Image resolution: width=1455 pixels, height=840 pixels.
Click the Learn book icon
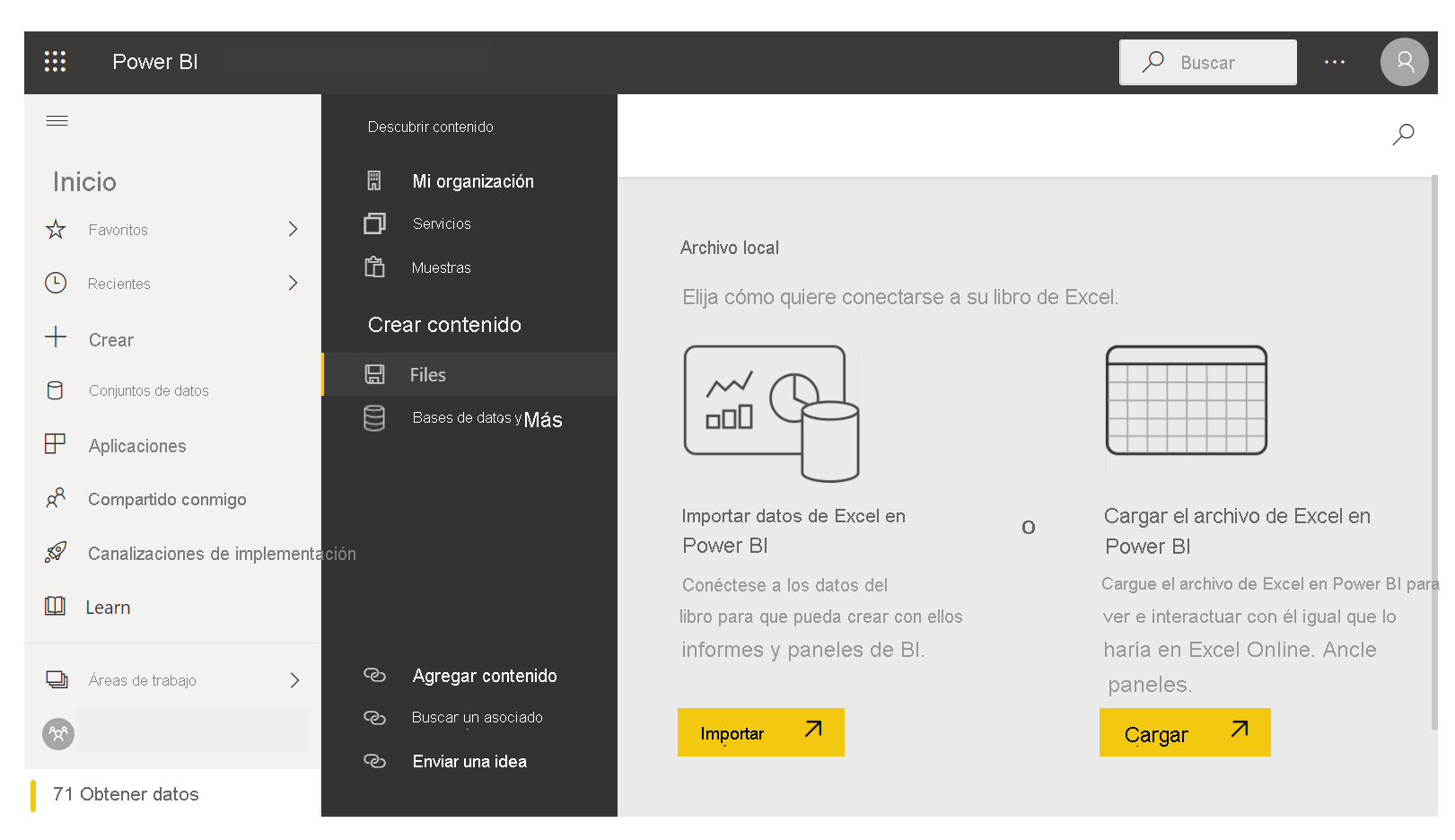click(x=56, y=606)
